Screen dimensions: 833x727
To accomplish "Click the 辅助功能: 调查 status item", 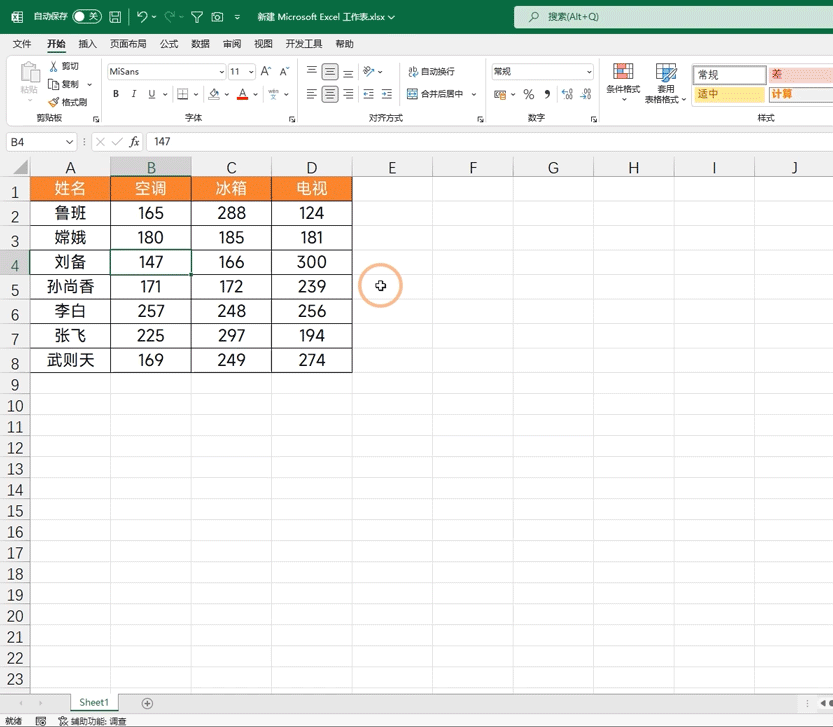I will (92, 721).
